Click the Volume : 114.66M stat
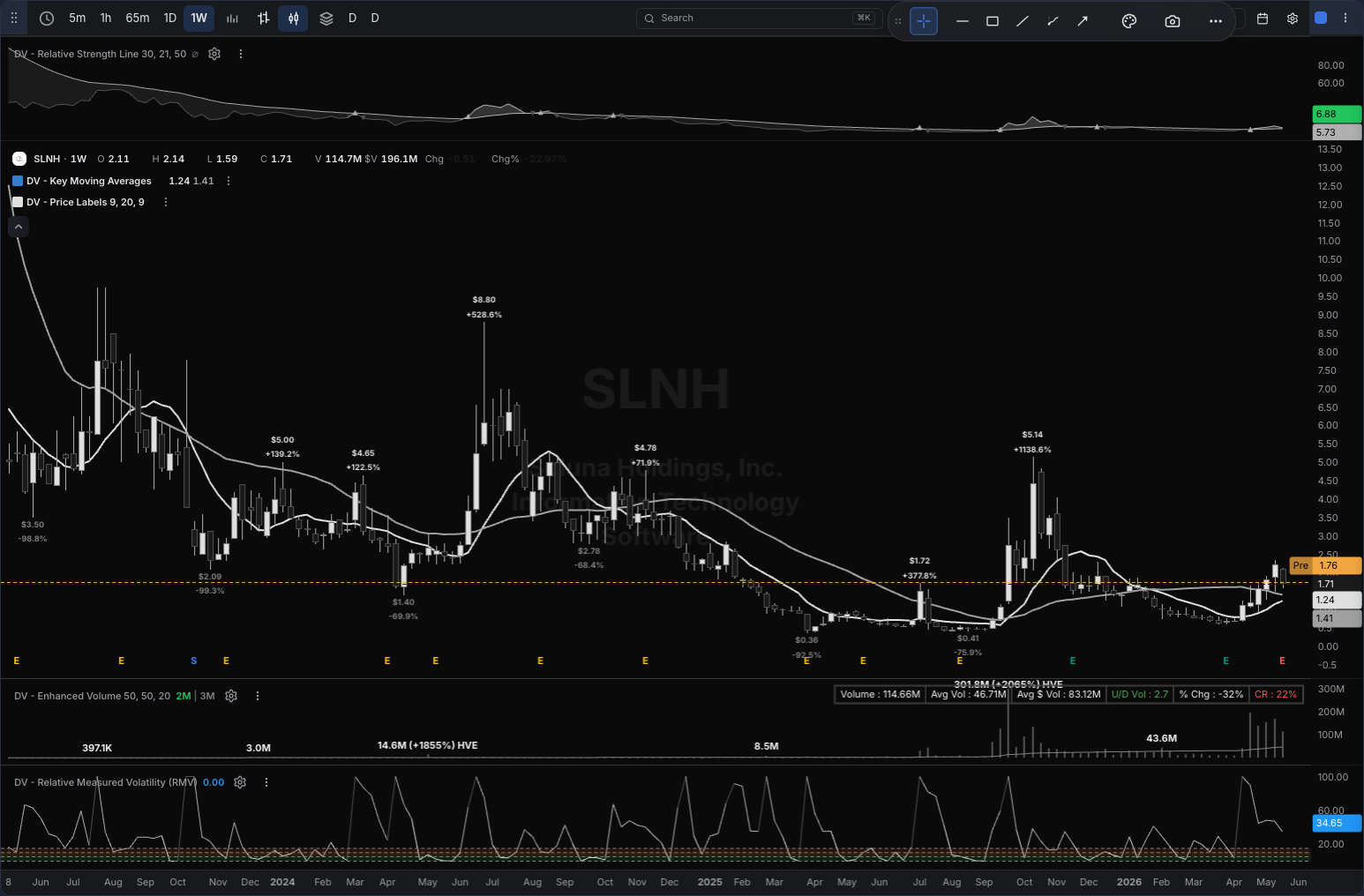Image resolution: width=1364 pixels, height=896 pixels. [880, 694]
